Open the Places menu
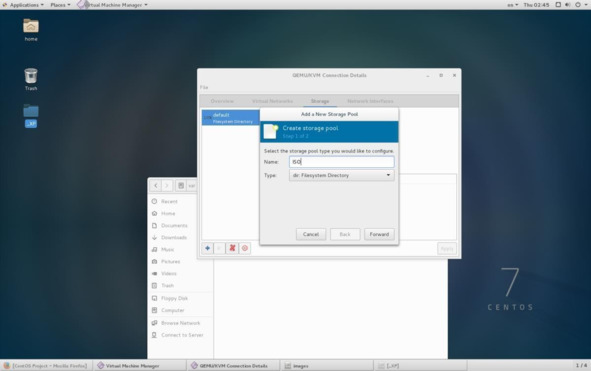The width and height of the screenshot is (591, 371). click(x=60, y=5)
